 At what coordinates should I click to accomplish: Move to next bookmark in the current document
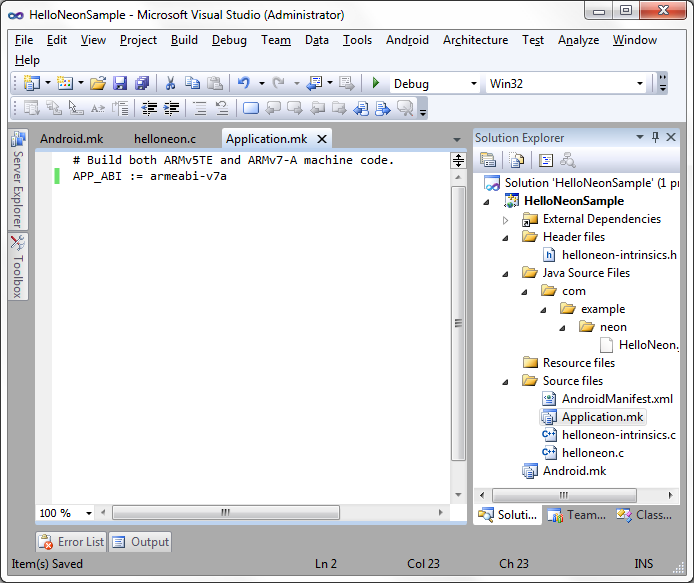[x=295, y=108]
